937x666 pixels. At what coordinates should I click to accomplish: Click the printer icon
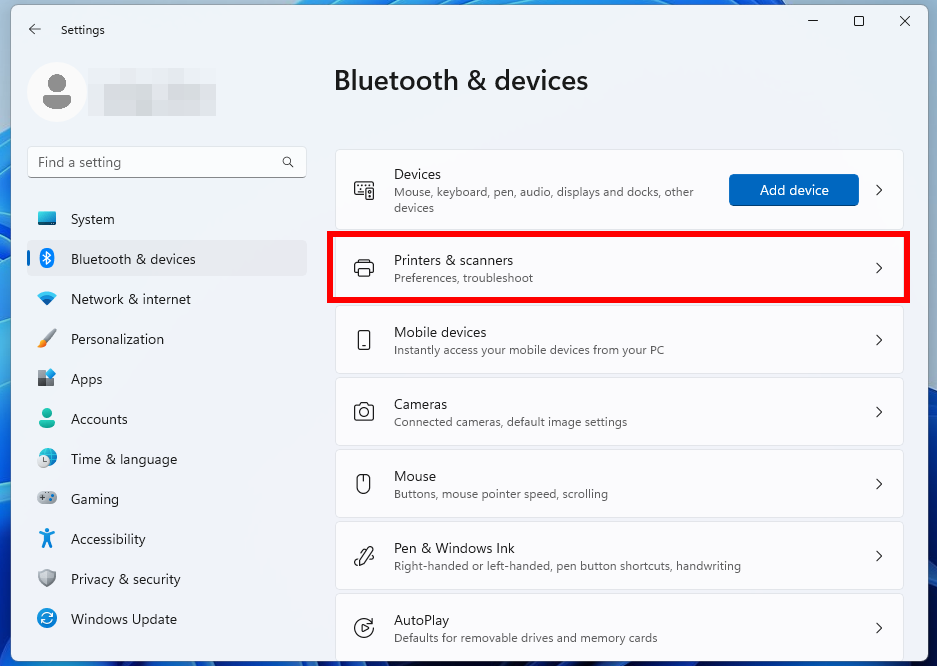click(364, 268)
